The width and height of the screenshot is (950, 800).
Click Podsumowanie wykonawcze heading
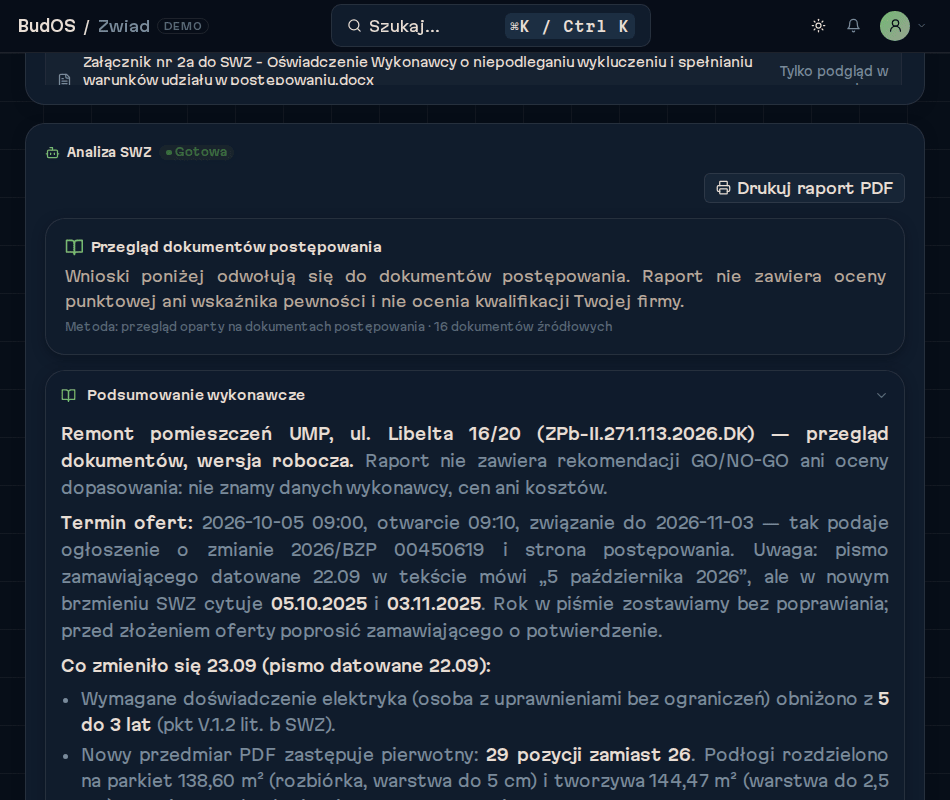tap(196, 395)
